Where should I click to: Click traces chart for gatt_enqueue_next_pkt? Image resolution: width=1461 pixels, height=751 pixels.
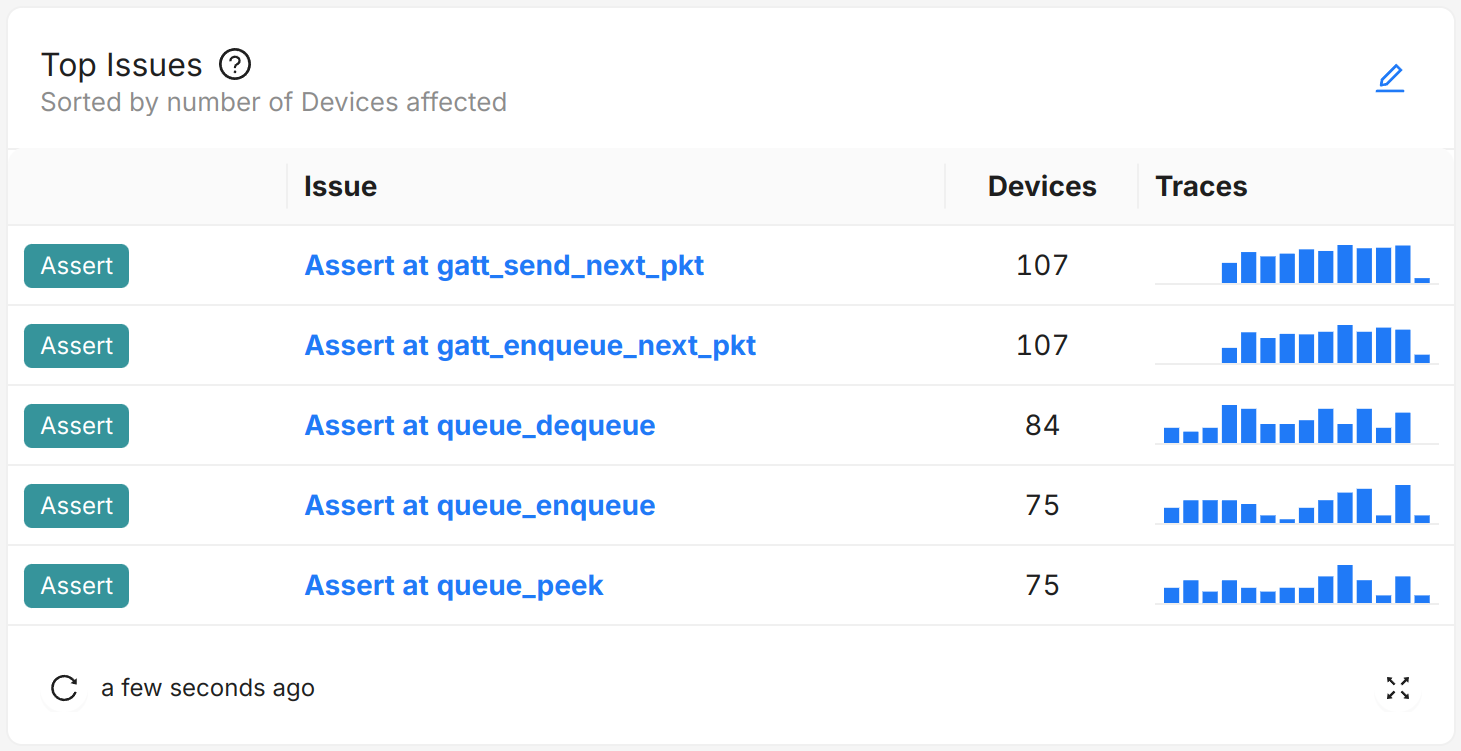1296,346
